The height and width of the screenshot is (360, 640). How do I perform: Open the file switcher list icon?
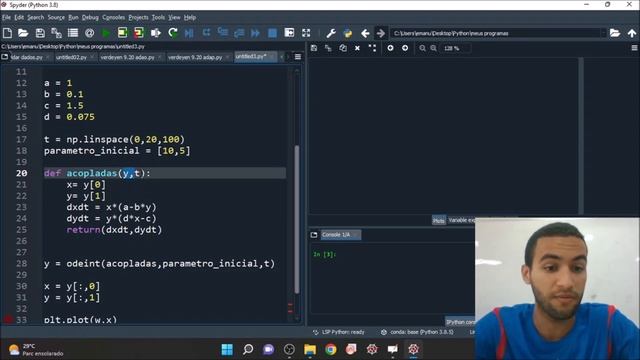click(x=73, y=33)
